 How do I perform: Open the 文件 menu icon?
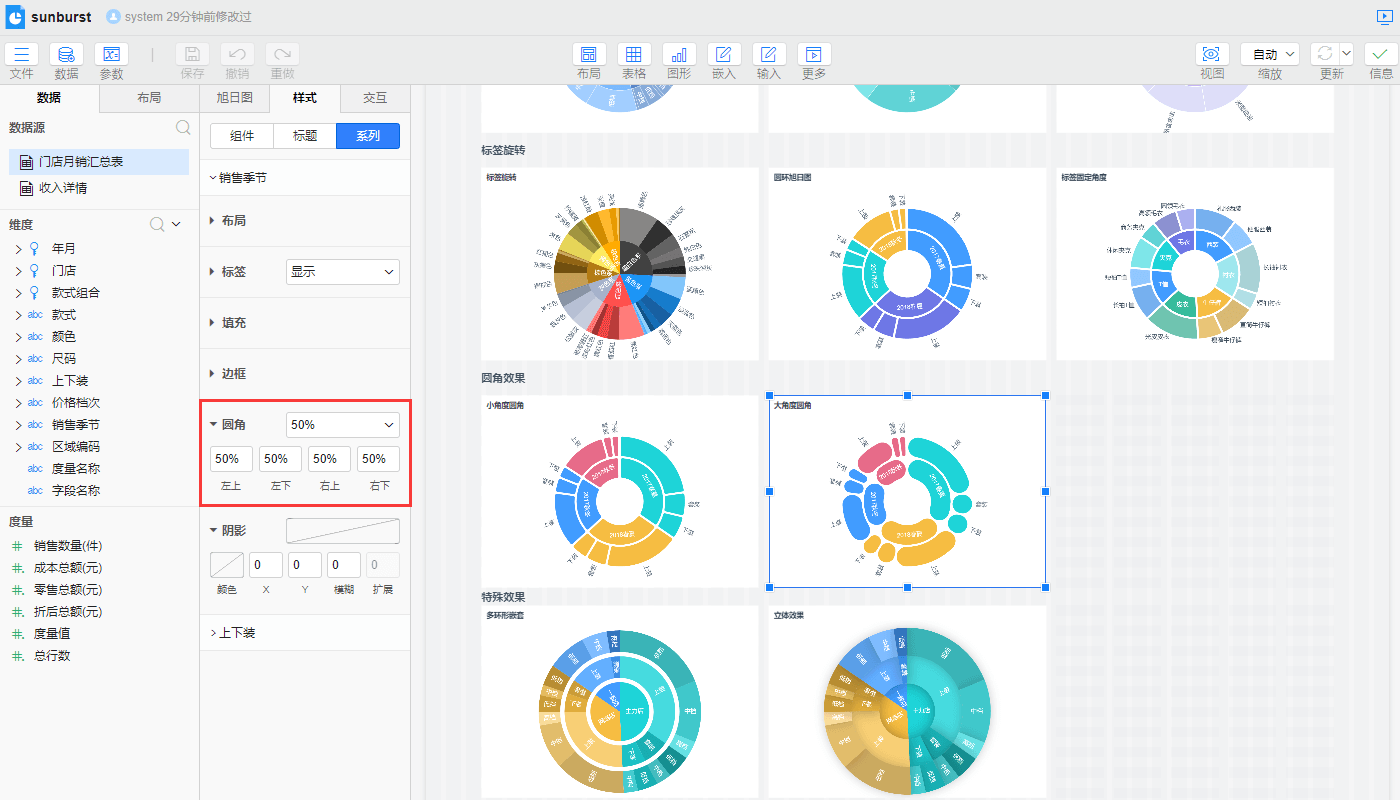click(22, 55)
